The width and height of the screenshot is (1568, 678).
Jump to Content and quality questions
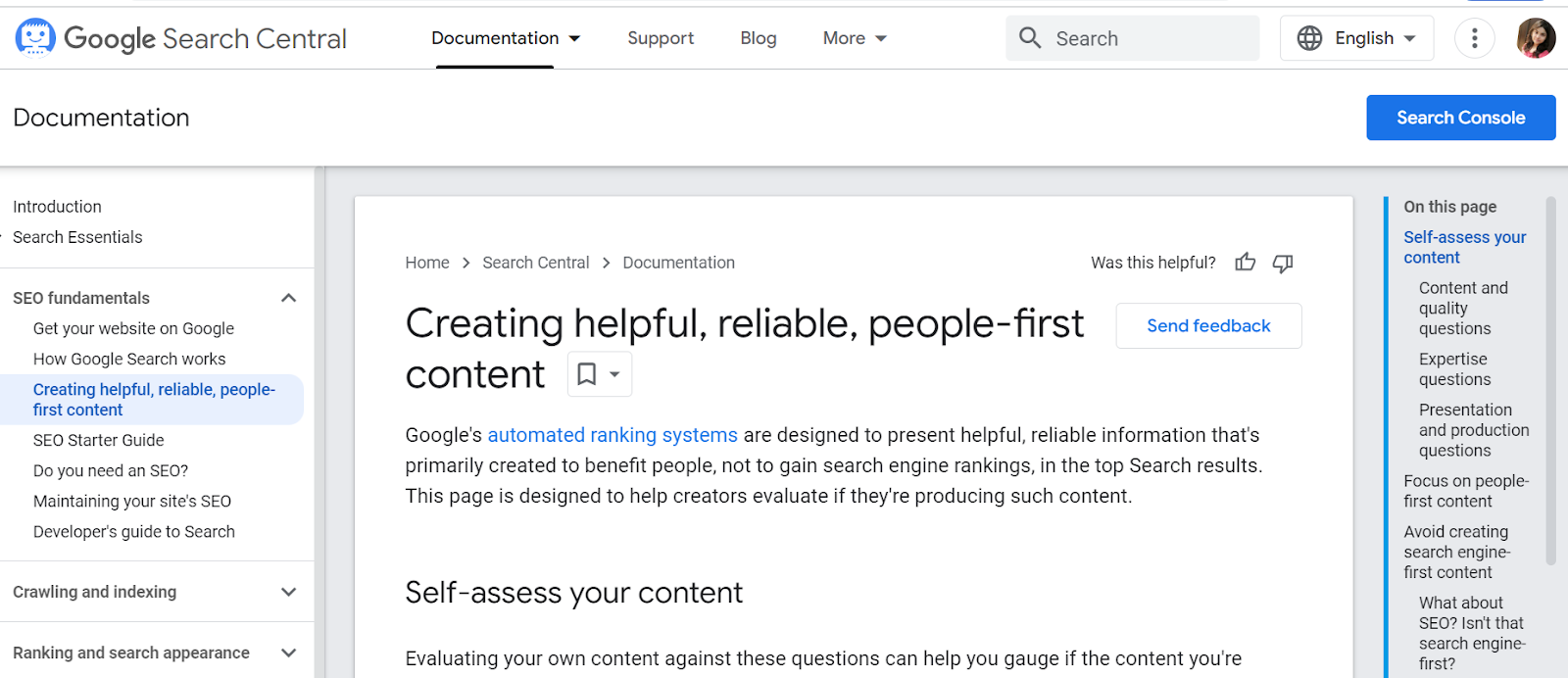coord(1463,308)
